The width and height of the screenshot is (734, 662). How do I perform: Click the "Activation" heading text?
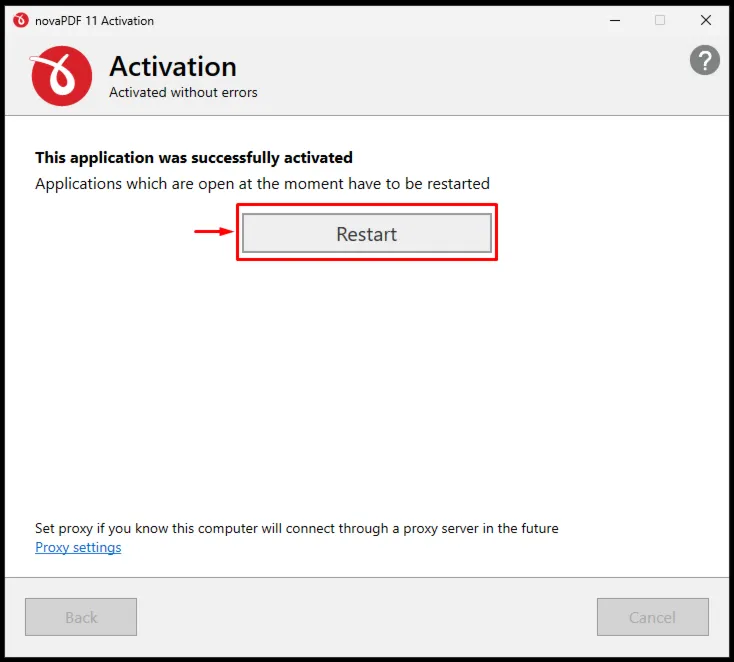(x=173, y=66)
